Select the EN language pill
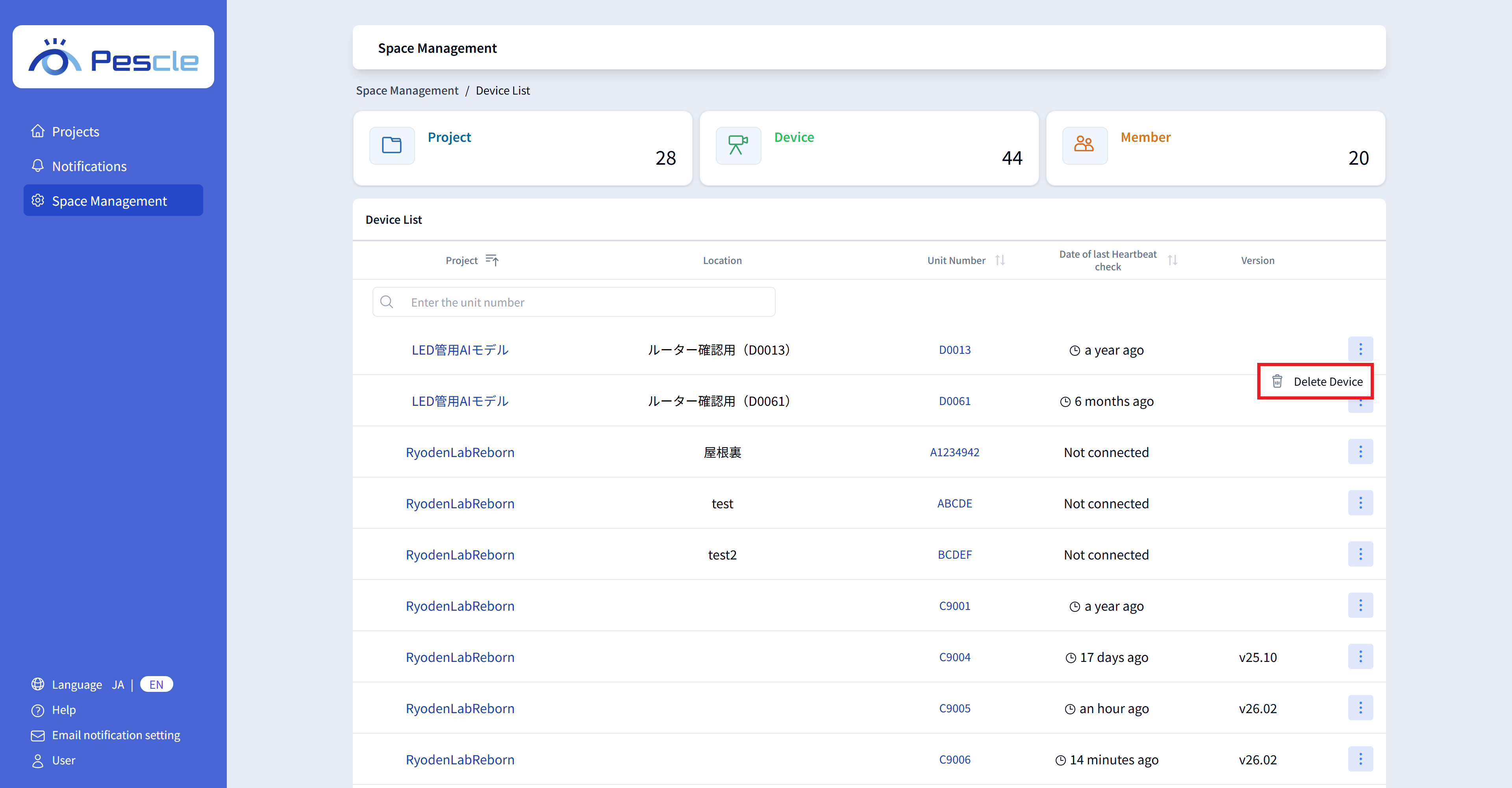The image size is (1512, 788). [156, 685]
